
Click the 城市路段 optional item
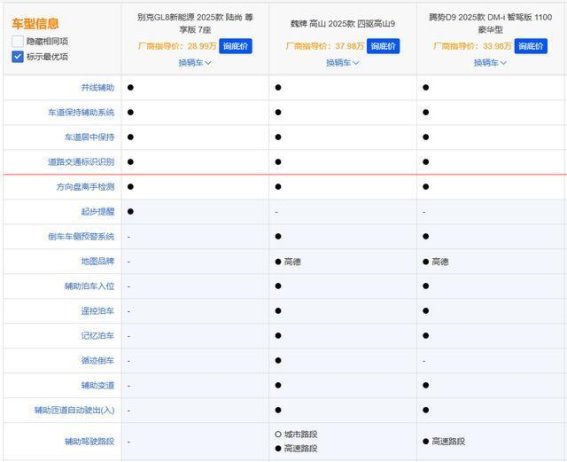(300, 434)
